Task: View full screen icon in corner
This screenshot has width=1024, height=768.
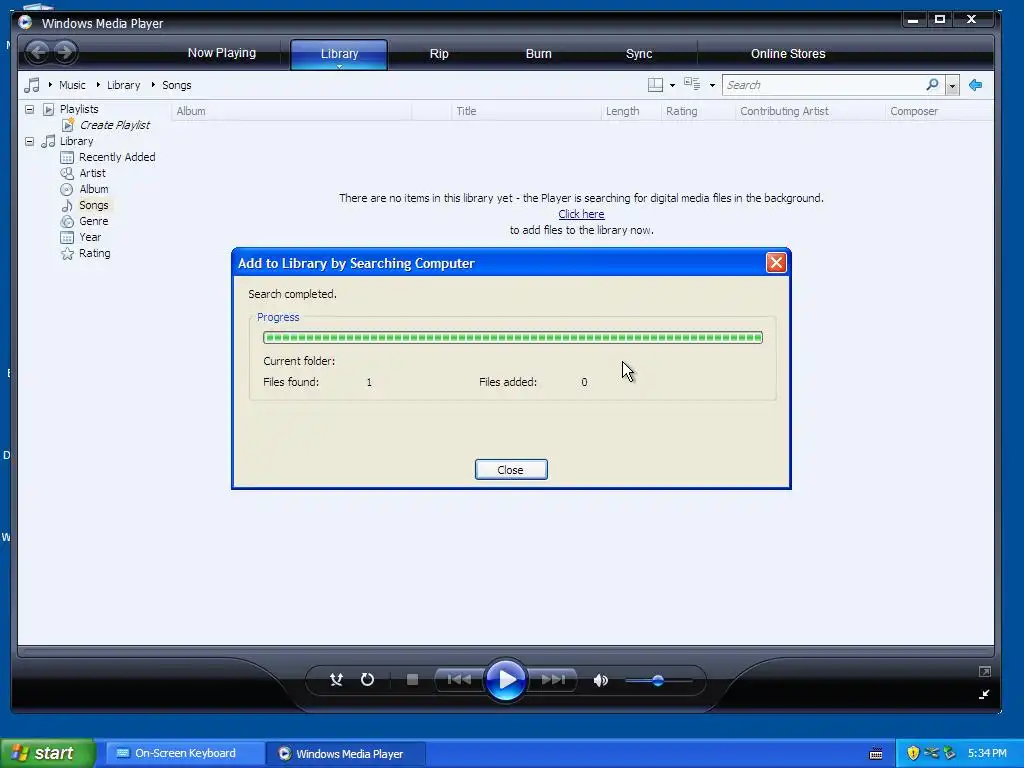Action: tap(985, 671)
